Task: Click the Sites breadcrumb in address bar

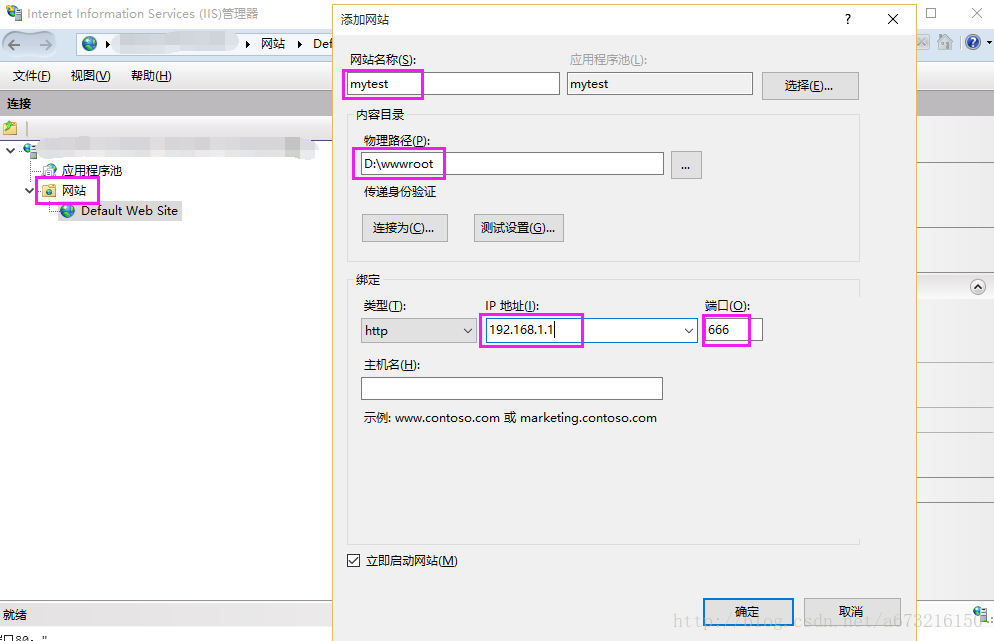Action: click(273, 44)
